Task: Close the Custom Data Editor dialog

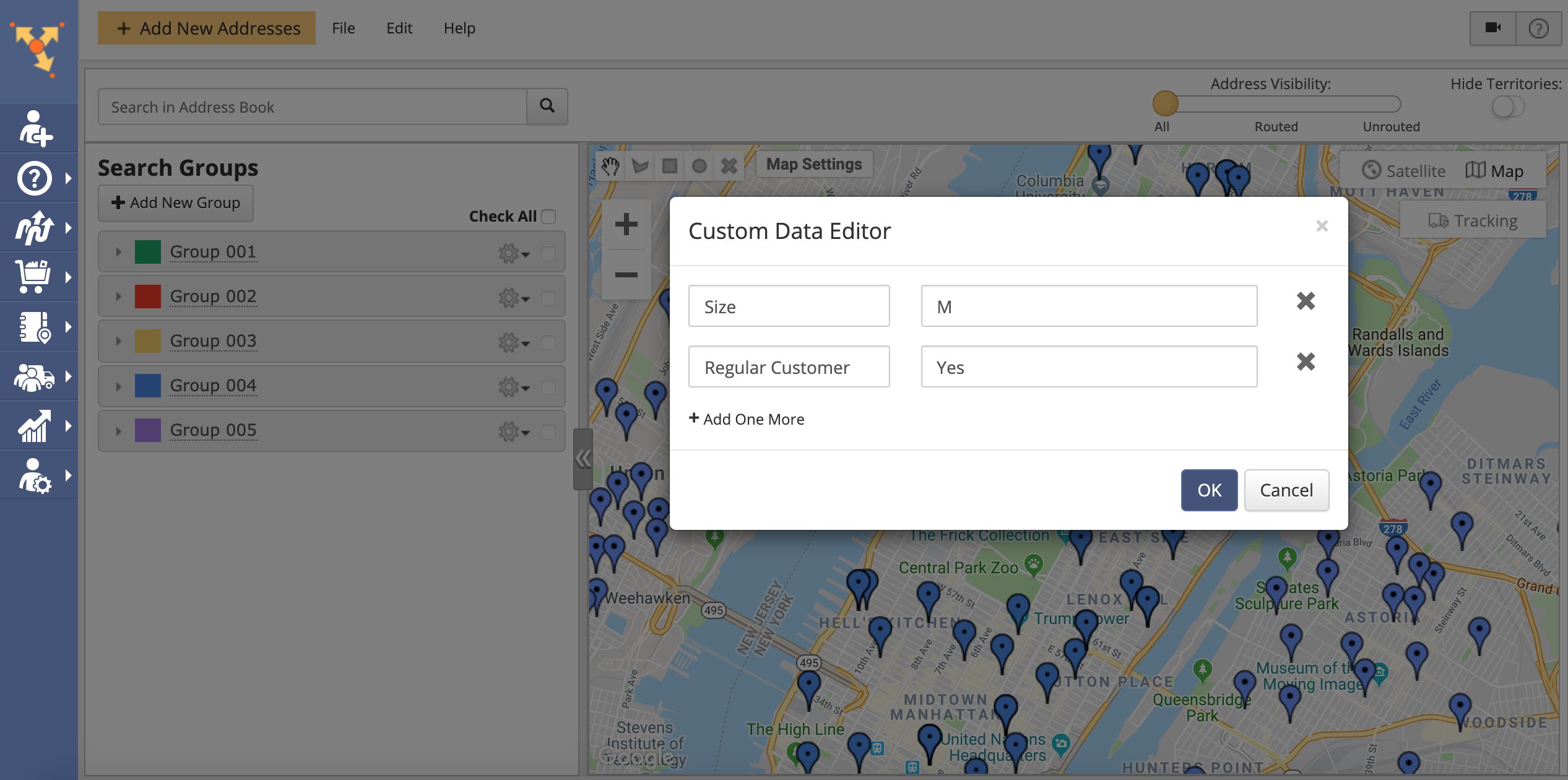Action: [x=1322, y=226]
